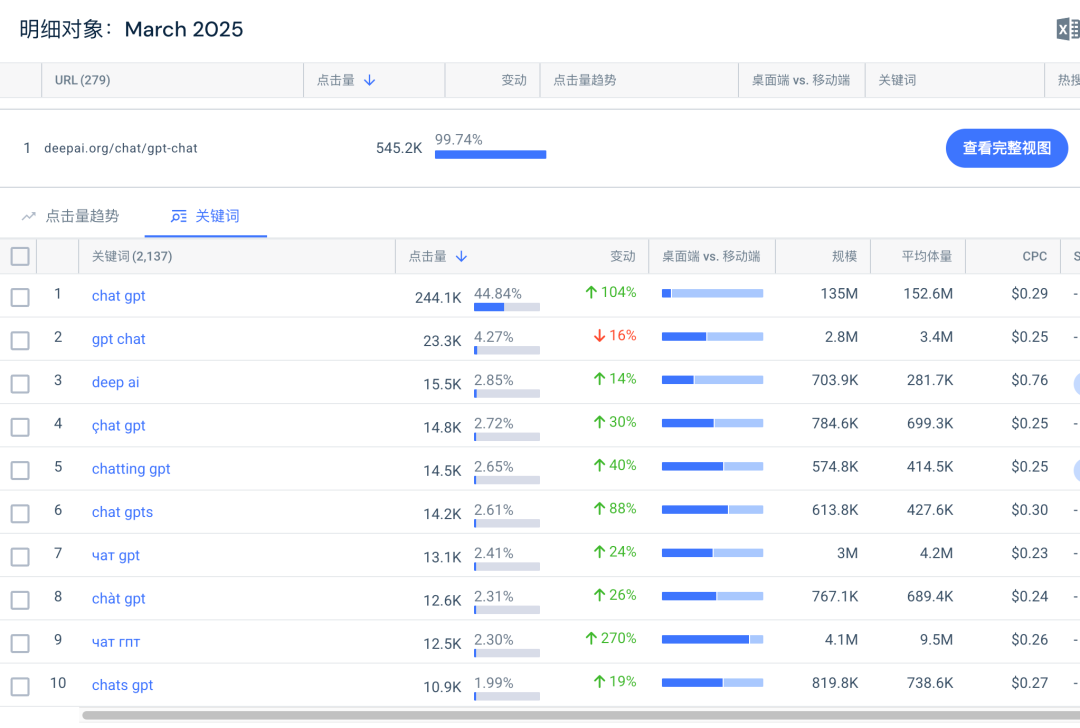Open the chat gpts keyword link
Image resolution: width=1080 pixels, height=728 pixels.
tap(123, 512)
